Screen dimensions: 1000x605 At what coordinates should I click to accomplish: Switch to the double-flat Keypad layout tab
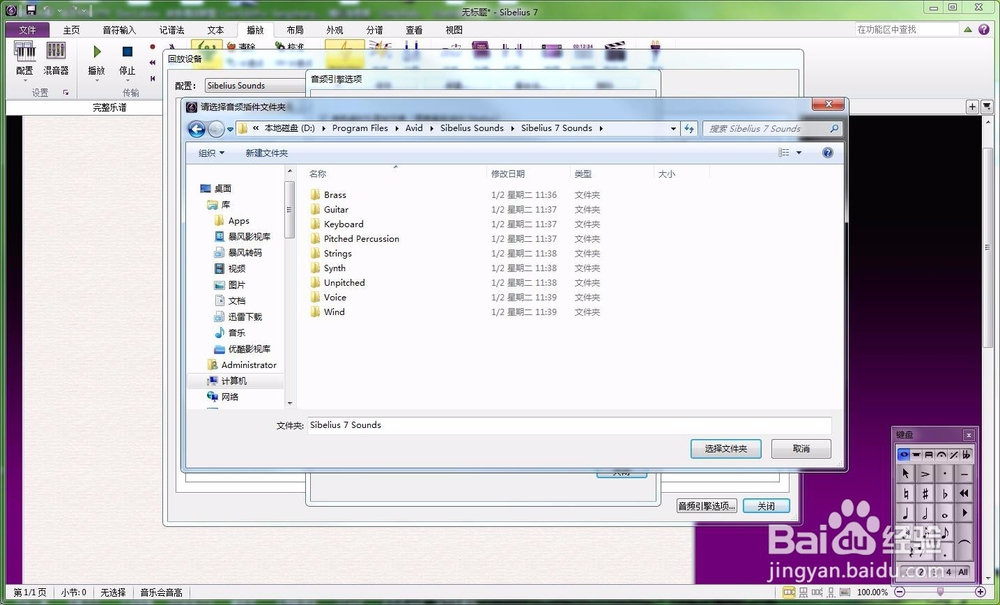(967, 455)
